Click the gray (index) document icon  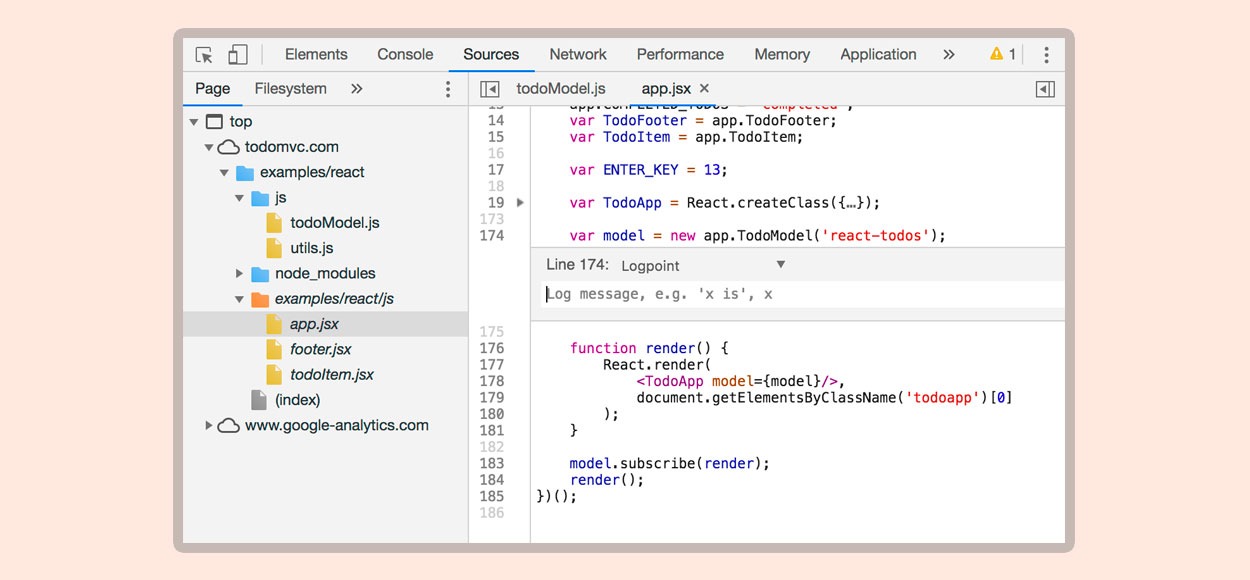point(259,400)
